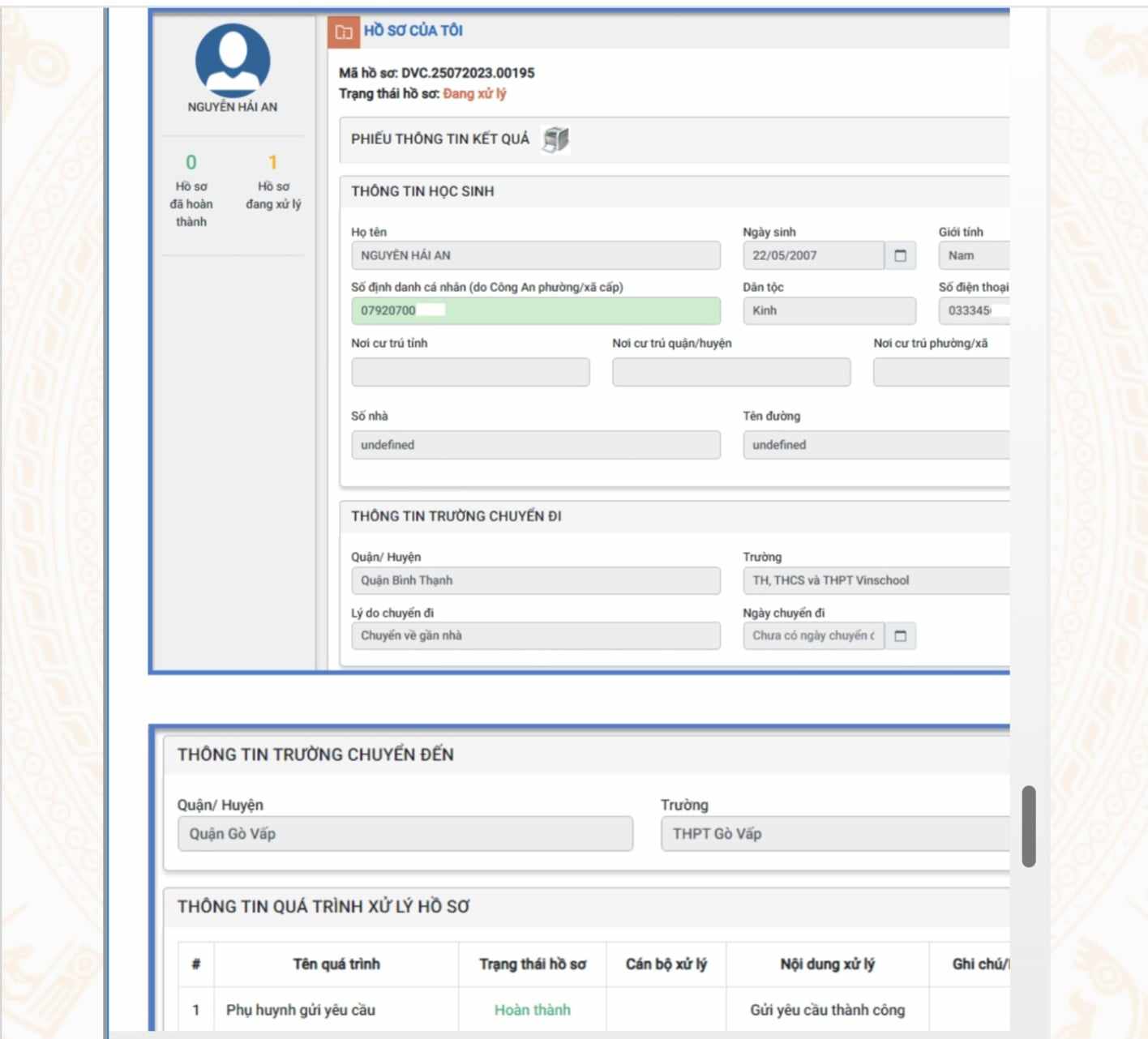Click the Số điện thoại field
This screenshot has height=1039, width=1148.
point(974,310)
